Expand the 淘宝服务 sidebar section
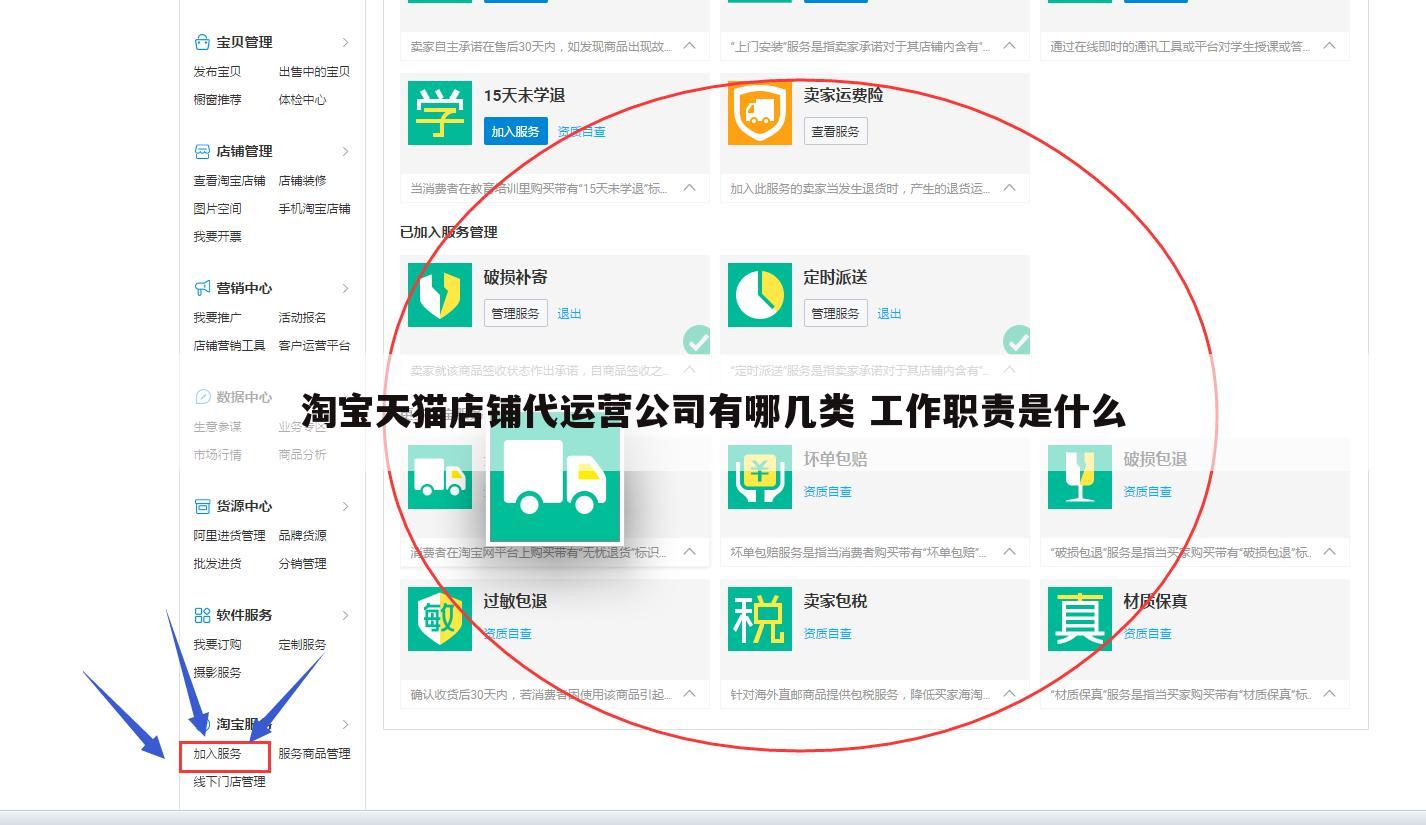Screen dimensions: 1426x825 345,724
